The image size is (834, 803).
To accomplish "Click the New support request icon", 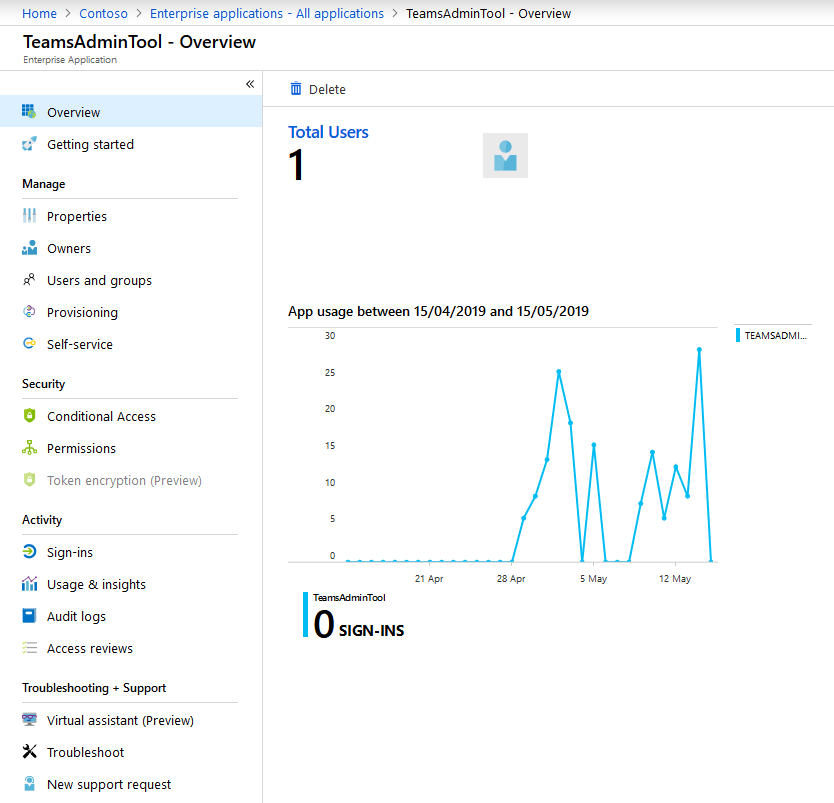I will point(29,783).
